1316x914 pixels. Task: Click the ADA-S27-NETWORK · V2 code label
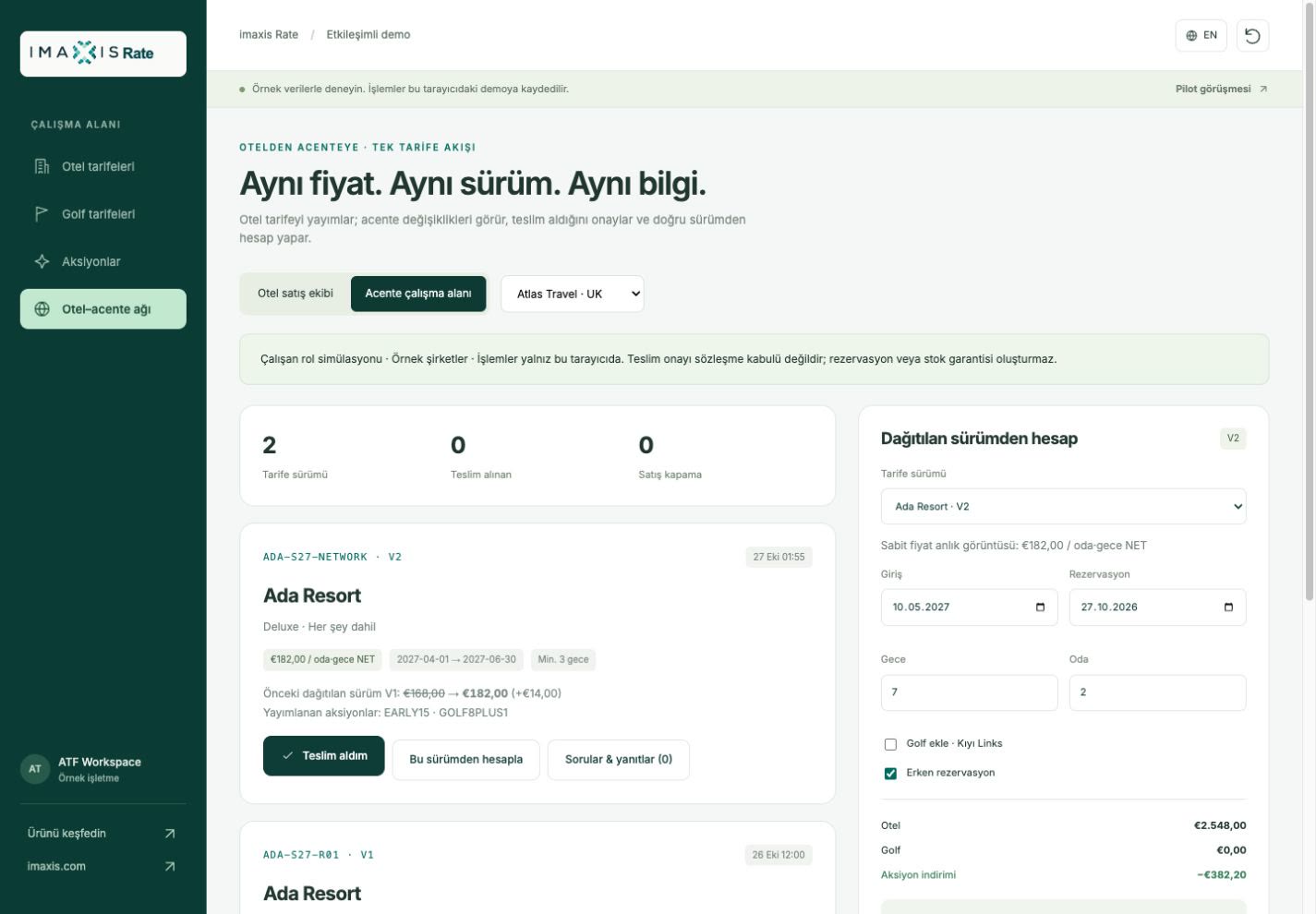click(x=332, y=558)
